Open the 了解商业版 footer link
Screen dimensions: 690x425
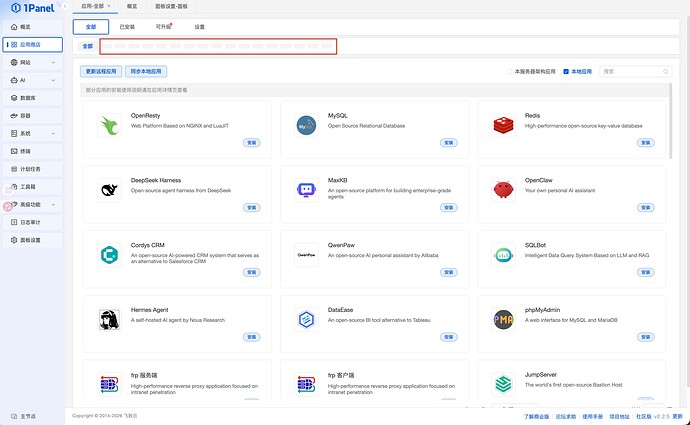pos(536,416)
